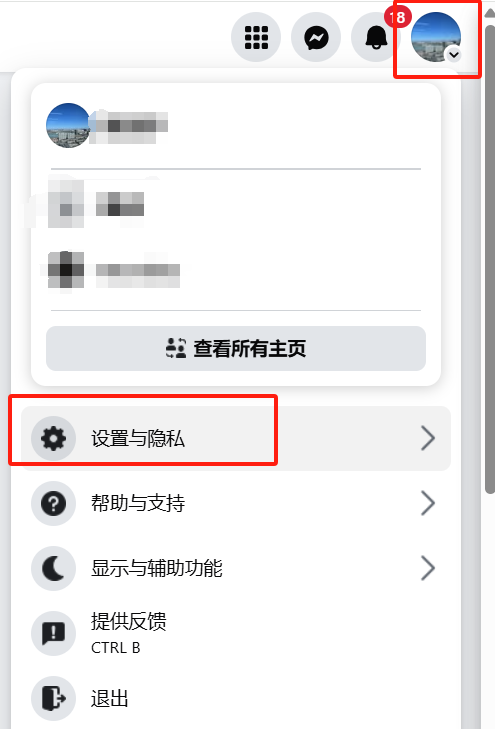The image size is (495, 729).
Task: Click the logout door icon
Action: click(x=53, y=698)
